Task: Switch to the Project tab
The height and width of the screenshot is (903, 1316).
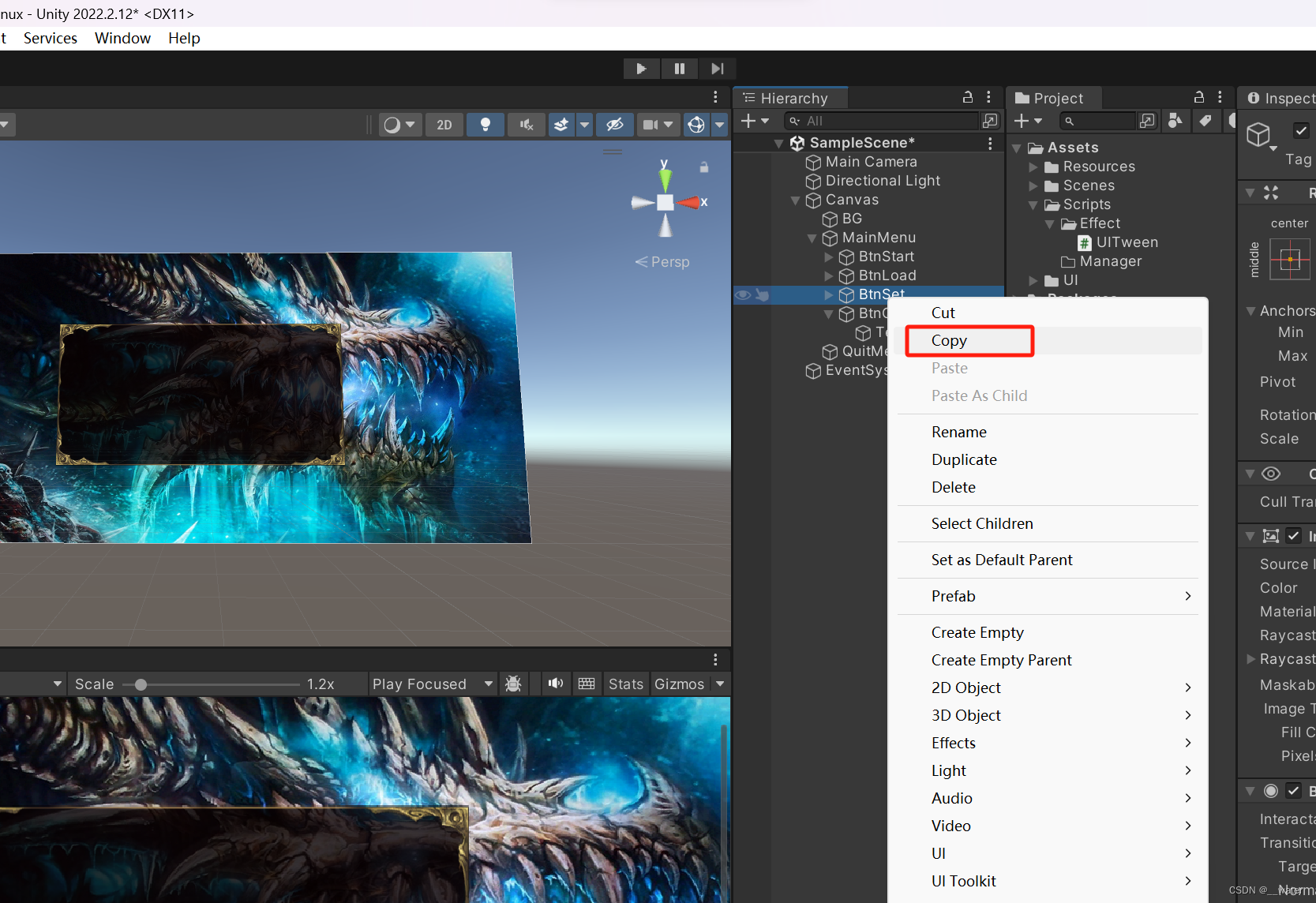Action: coord(1050,98)
